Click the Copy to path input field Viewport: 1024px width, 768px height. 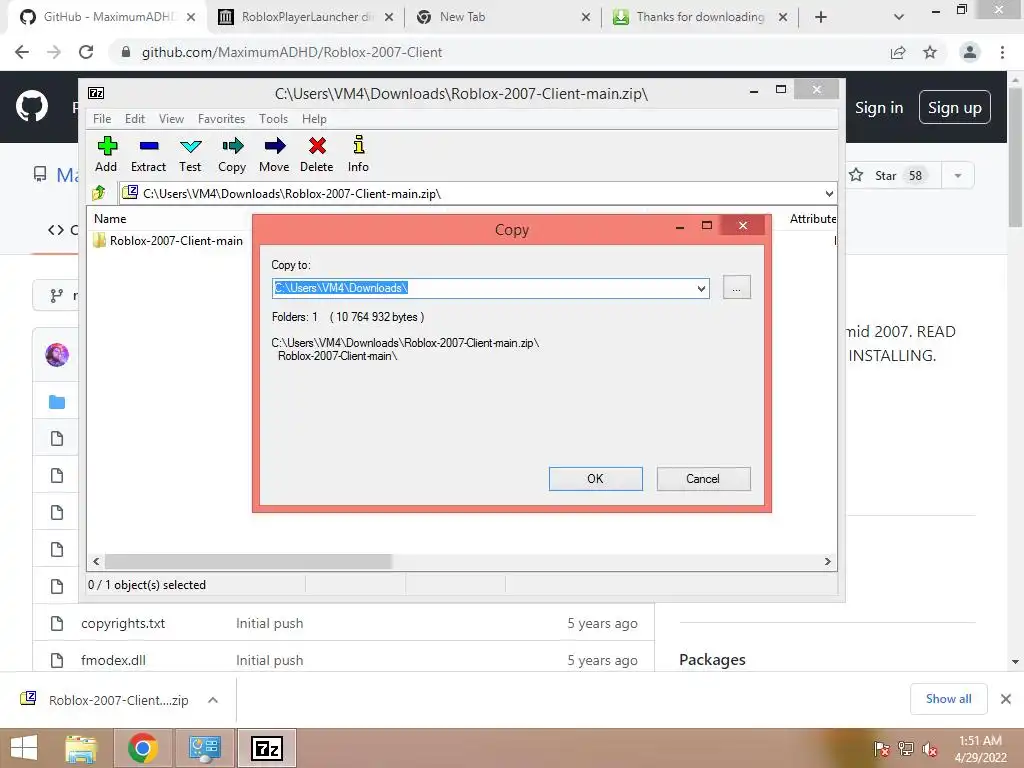pyautogui.click(x=483, y=288)
